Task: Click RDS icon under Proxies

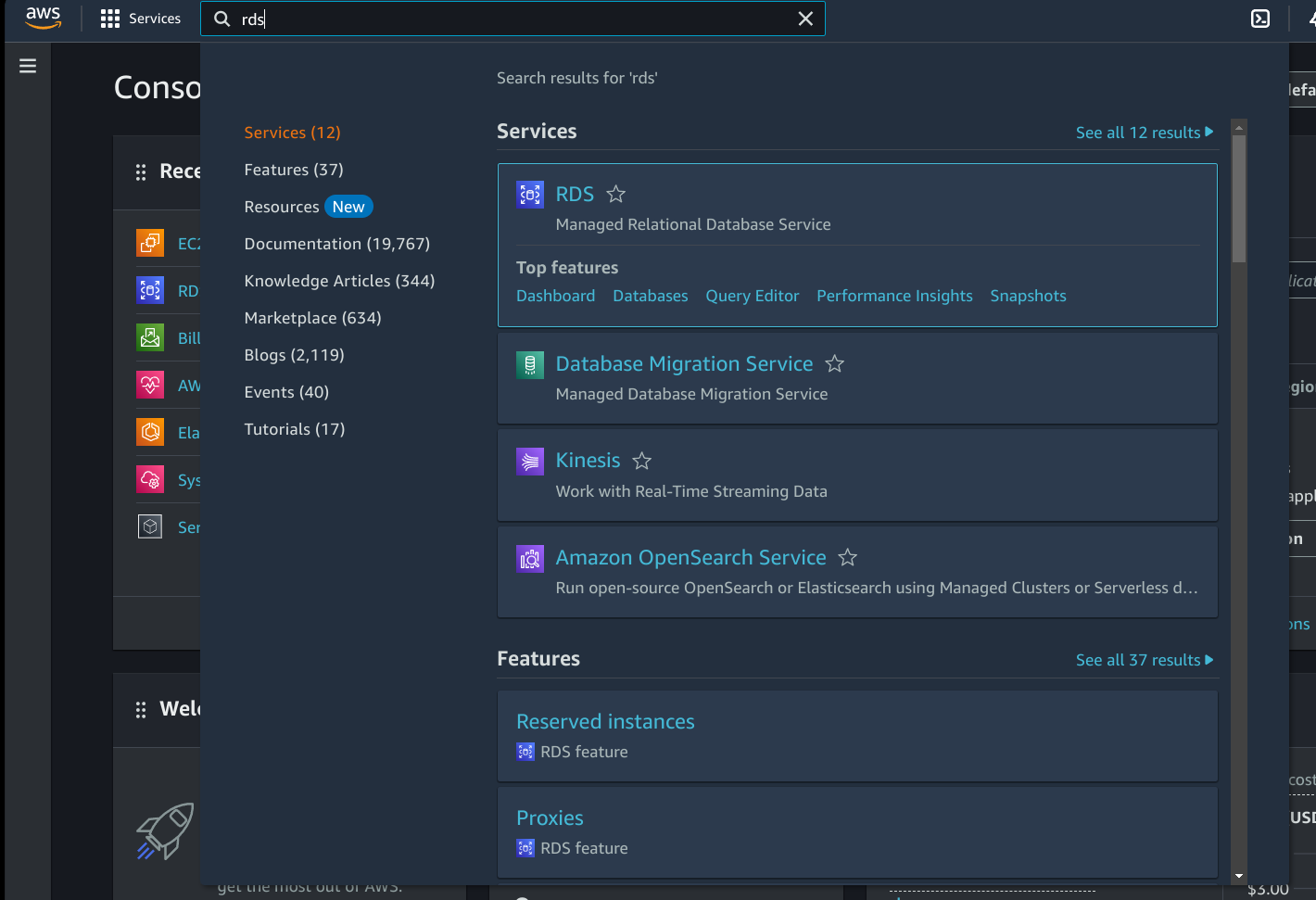Action: coord(525,848)
